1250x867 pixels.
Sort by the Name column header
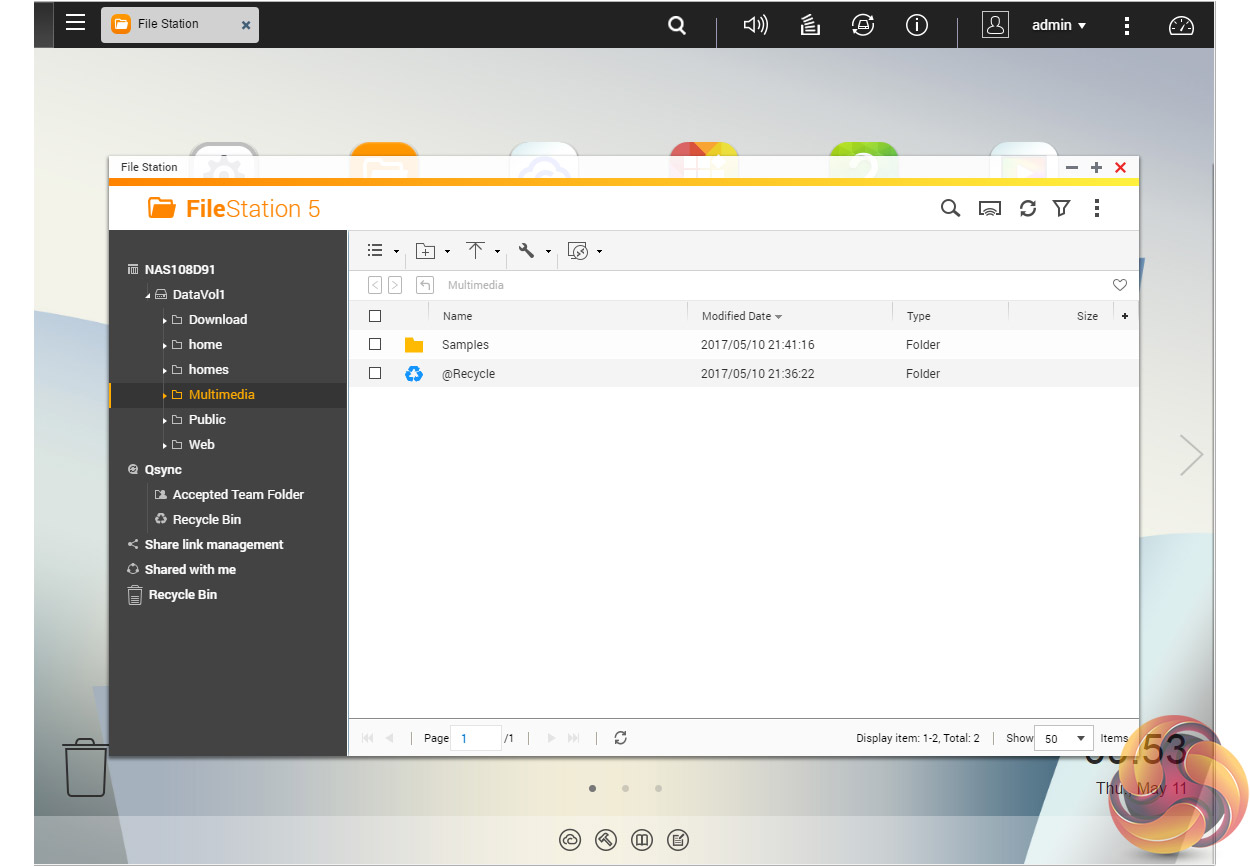click(x=457, y=316)
